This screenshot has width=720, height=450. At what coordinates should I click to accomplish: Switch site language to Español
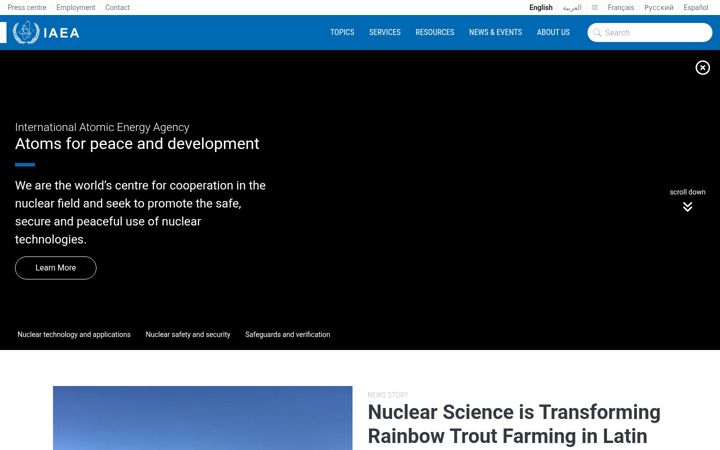[696, 7]
